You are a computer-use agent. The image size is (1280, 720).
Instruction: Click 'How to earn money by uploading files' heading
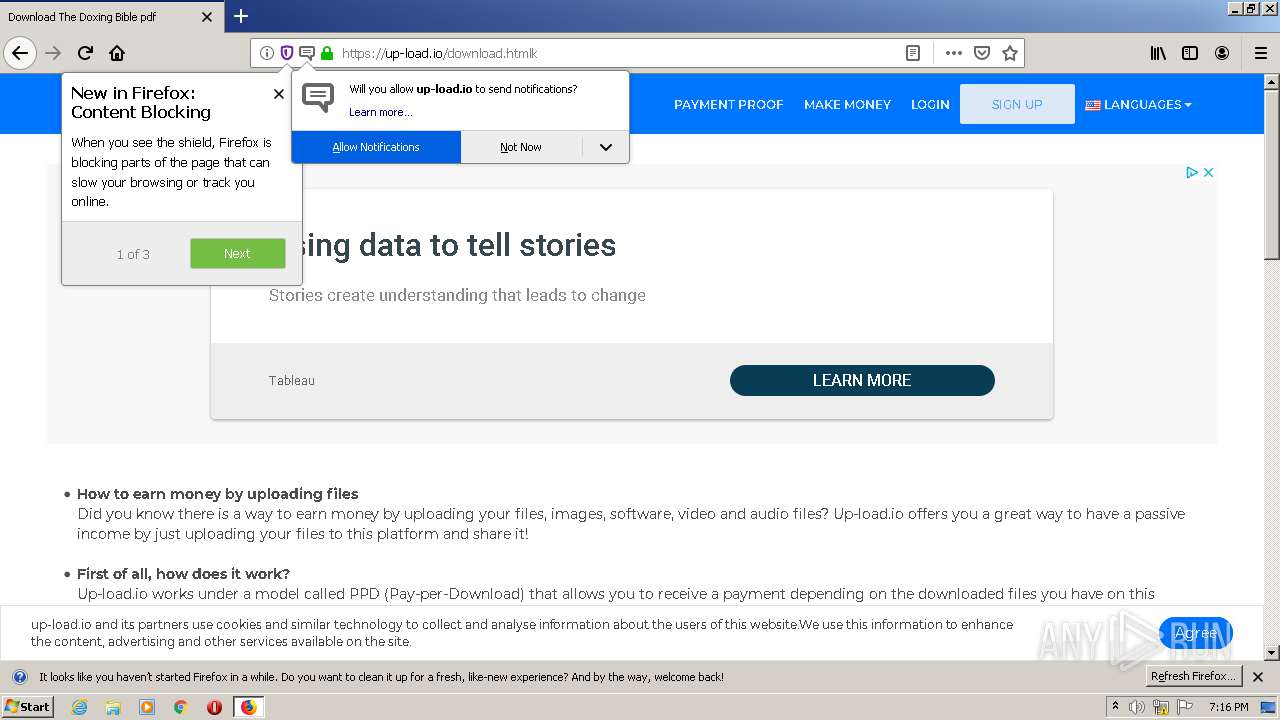pyautogui.click(x=218, y=494)
